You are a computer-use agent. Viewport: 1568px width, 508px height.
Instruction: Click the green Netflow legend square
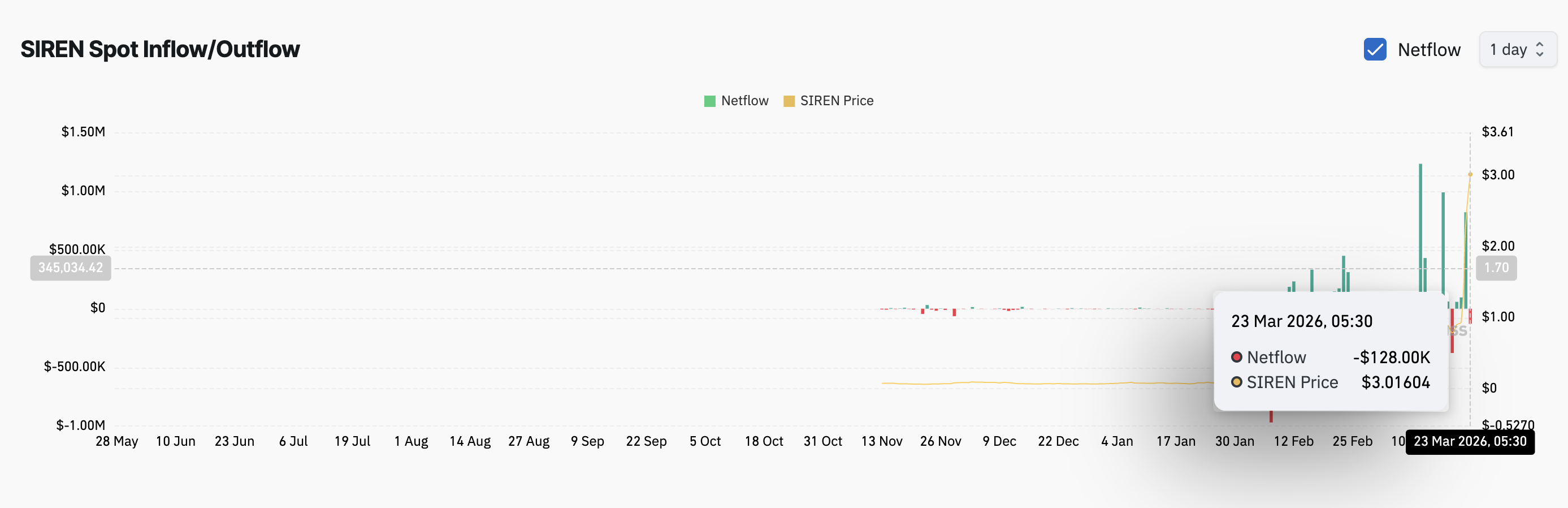click(709, 101)
